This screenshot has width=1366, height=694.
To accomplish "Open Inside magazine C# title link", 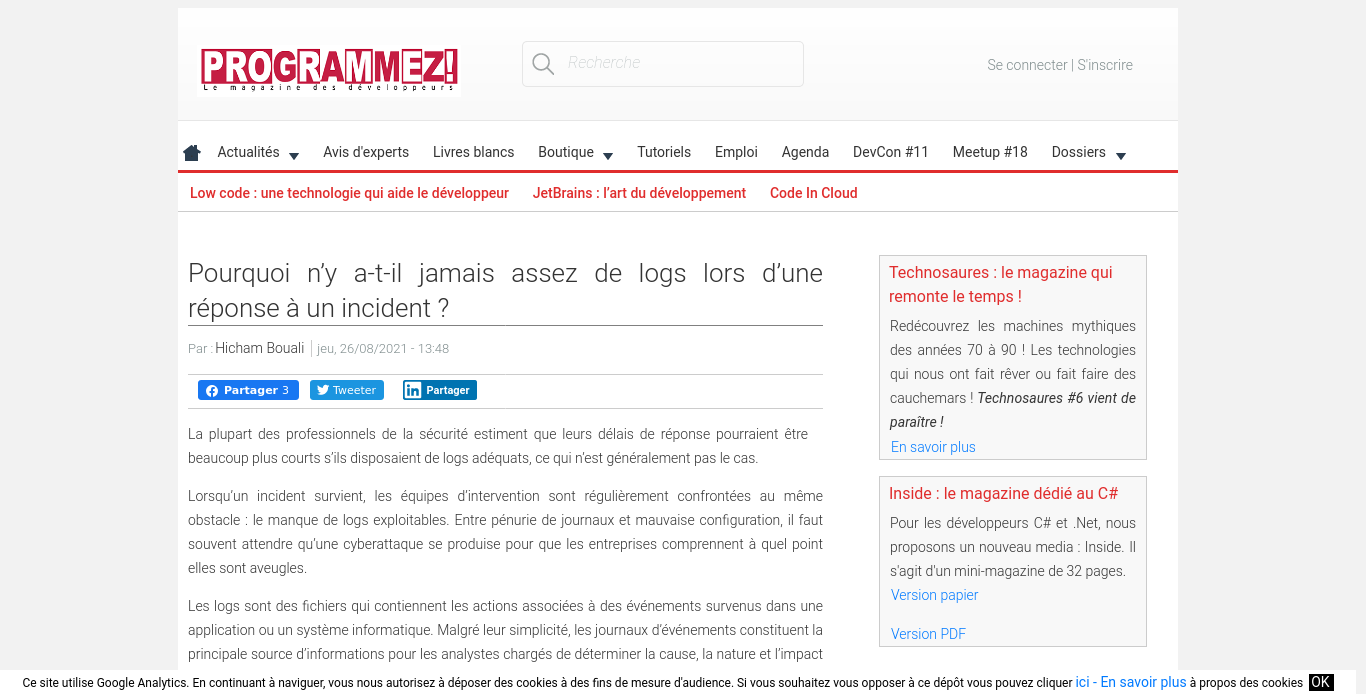I will (x=1003, y=493).
